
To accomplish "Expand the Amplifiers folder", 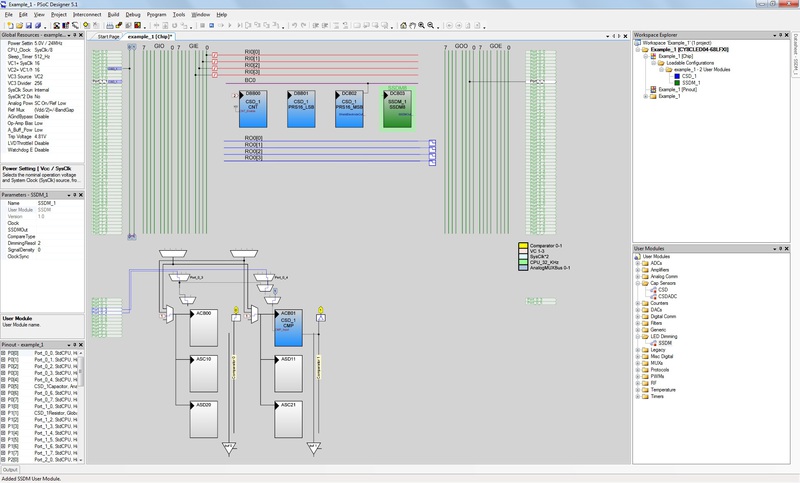I will tap(638, 270).
